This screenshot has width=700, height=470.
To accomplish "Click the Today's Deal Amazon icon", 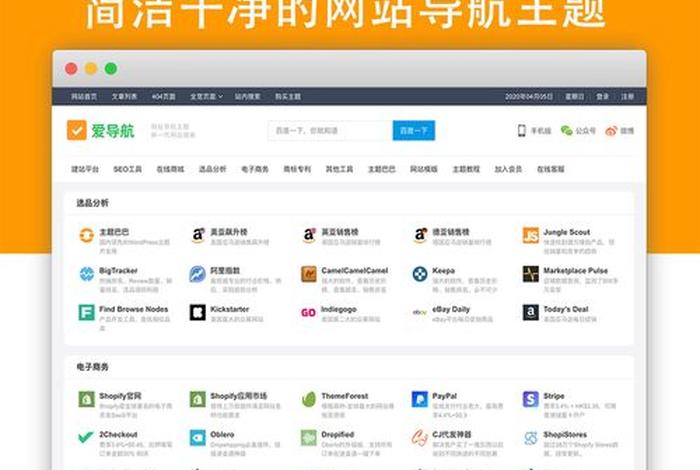I will coord(530,312).
